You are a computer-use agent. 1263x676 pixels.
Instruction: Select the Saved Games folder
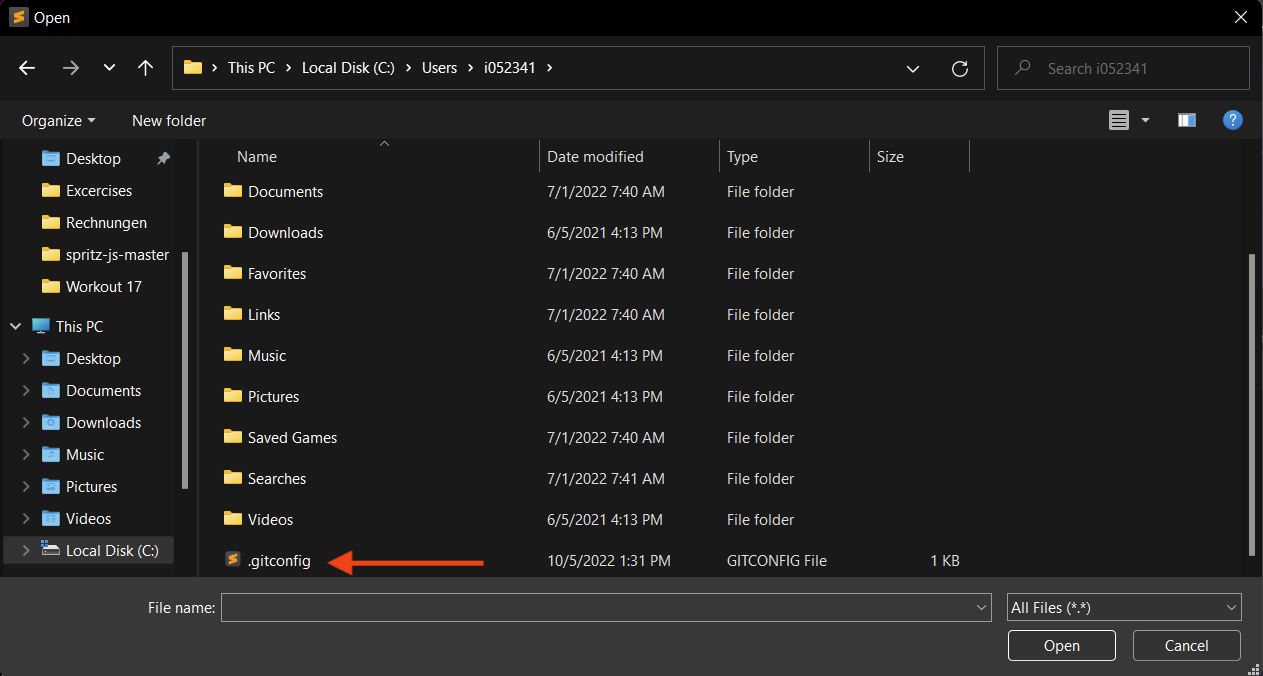292,438
